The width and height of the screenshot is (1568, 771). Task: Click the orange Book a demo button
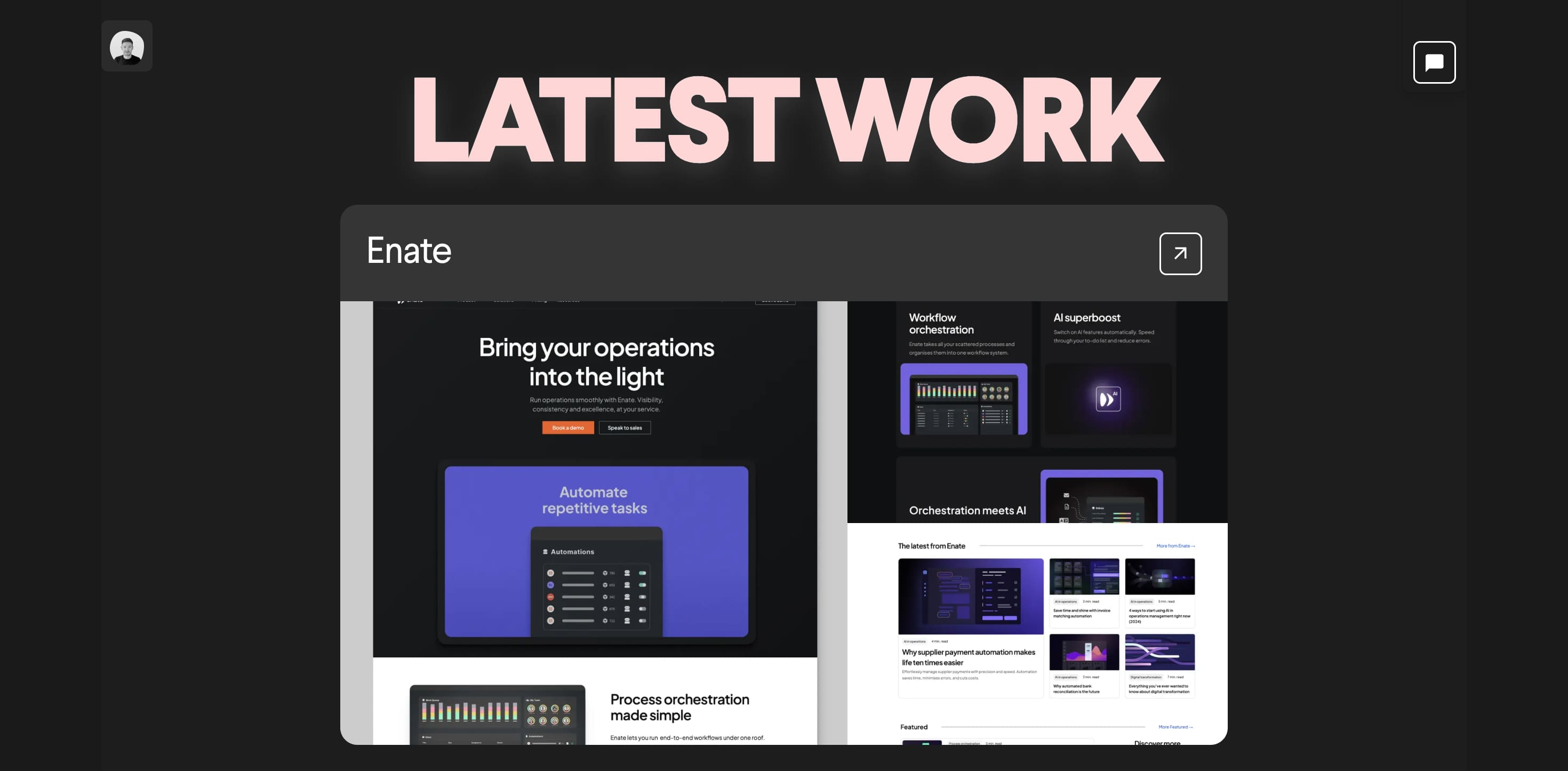568,428
